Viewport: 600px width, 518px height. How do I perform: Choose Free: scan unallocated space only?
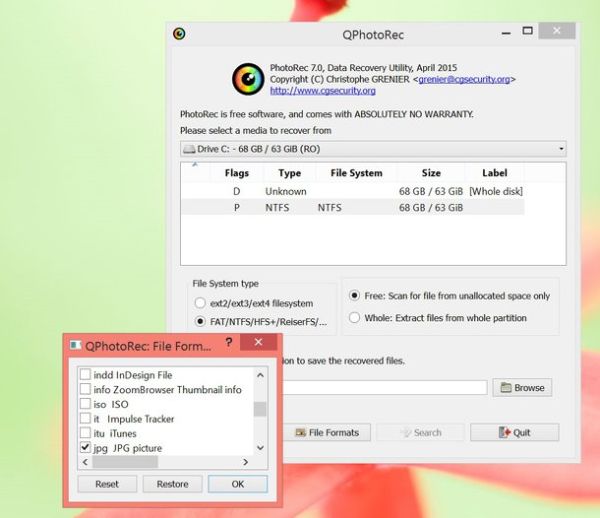tap(354, 296)
